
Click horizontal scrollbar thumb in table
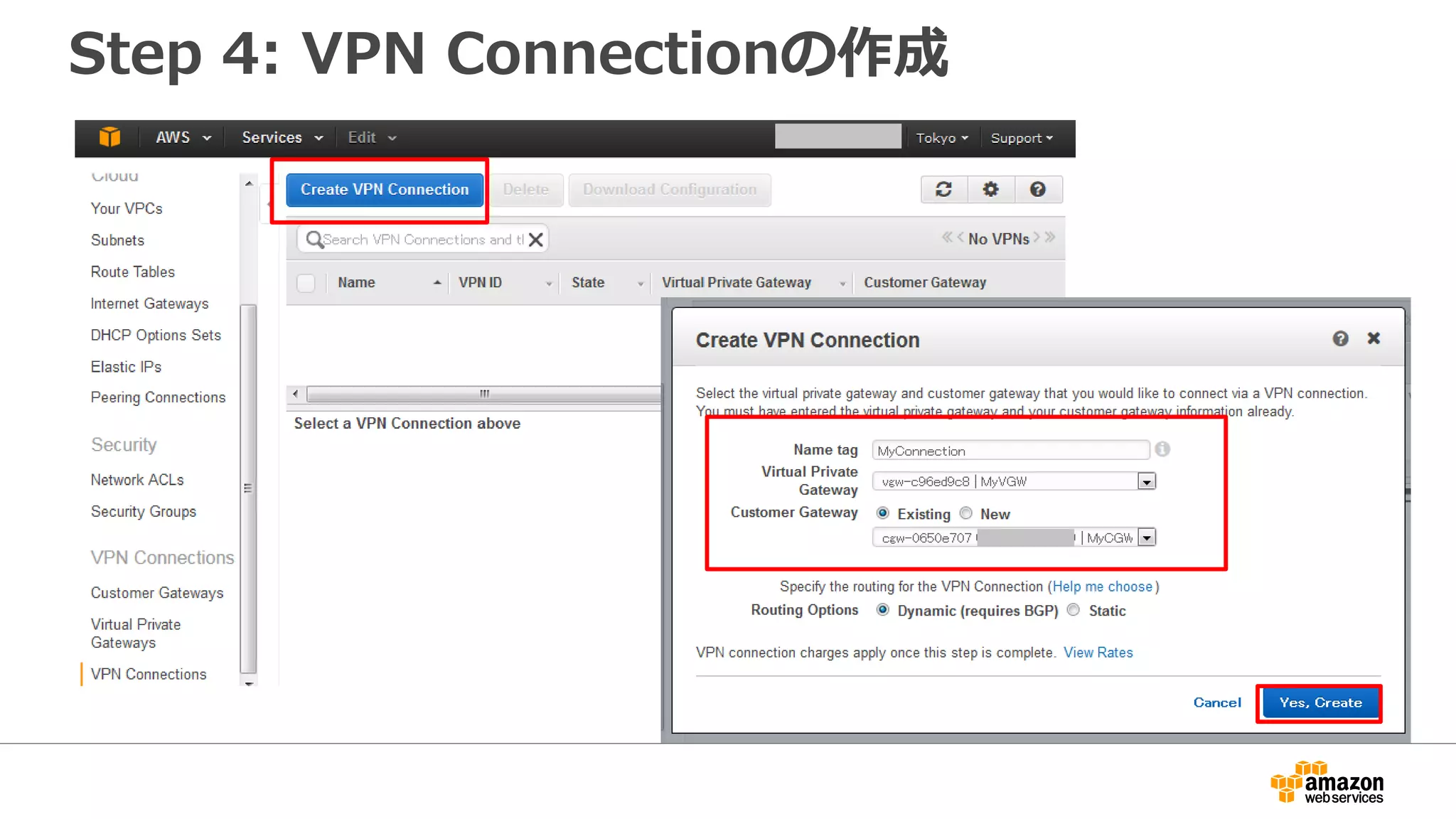(484, 394)
